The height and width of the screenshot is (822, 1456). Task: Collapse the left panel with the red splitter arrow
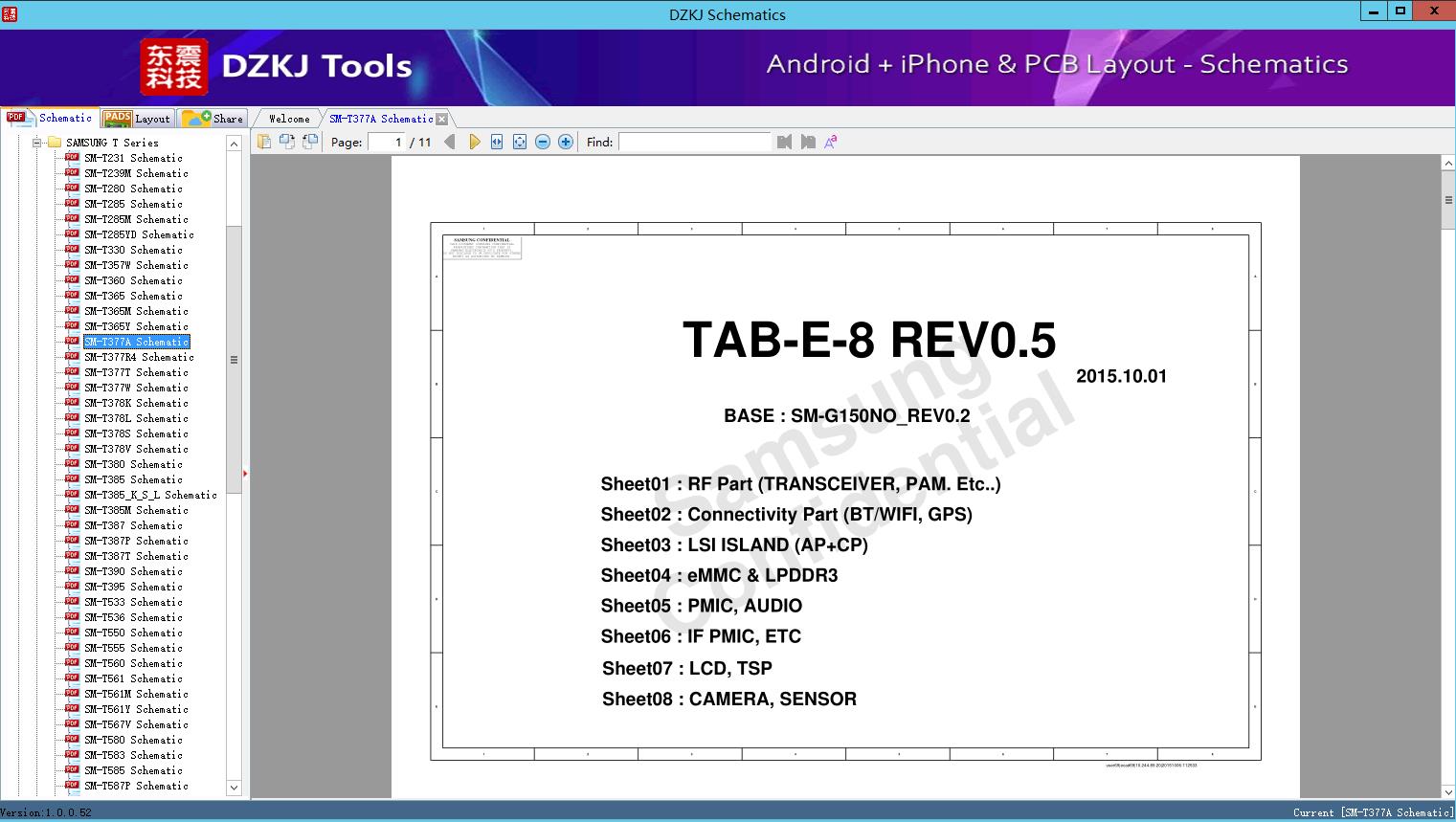point(246,473)
